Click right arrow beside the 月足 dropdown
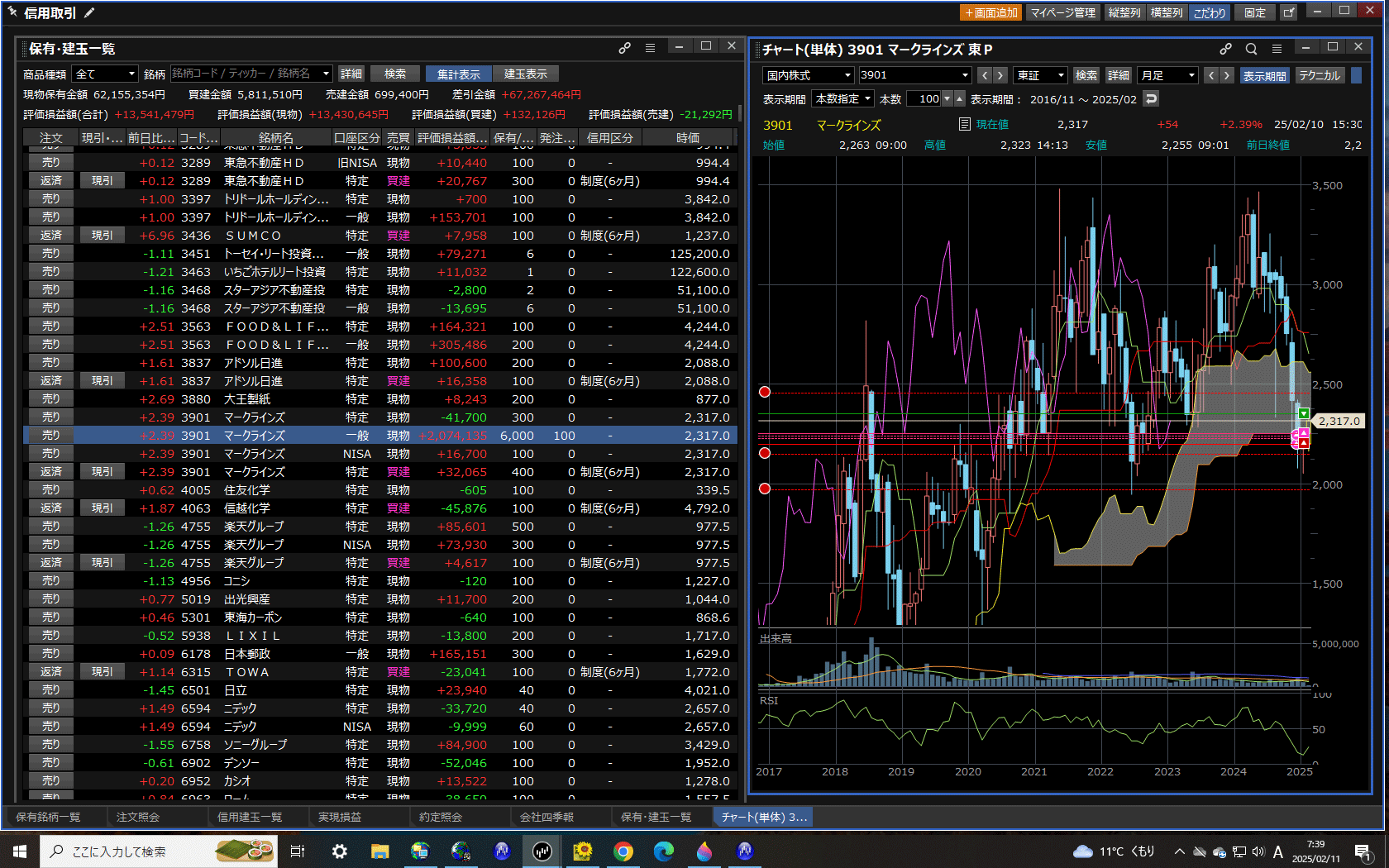The image size is (1389, 868). click(1227, 75)
